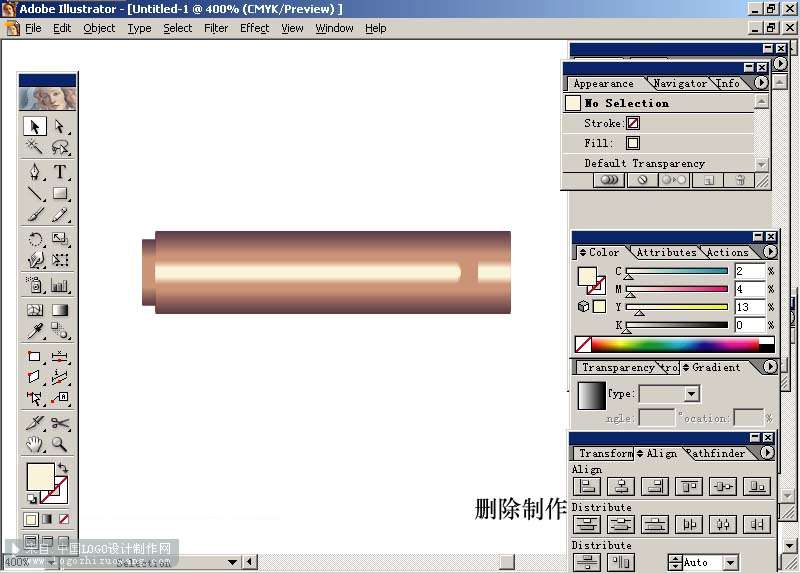Select the Zoom magnifier tool
This screenshot has width=800, height=573.
coord(60,444)
